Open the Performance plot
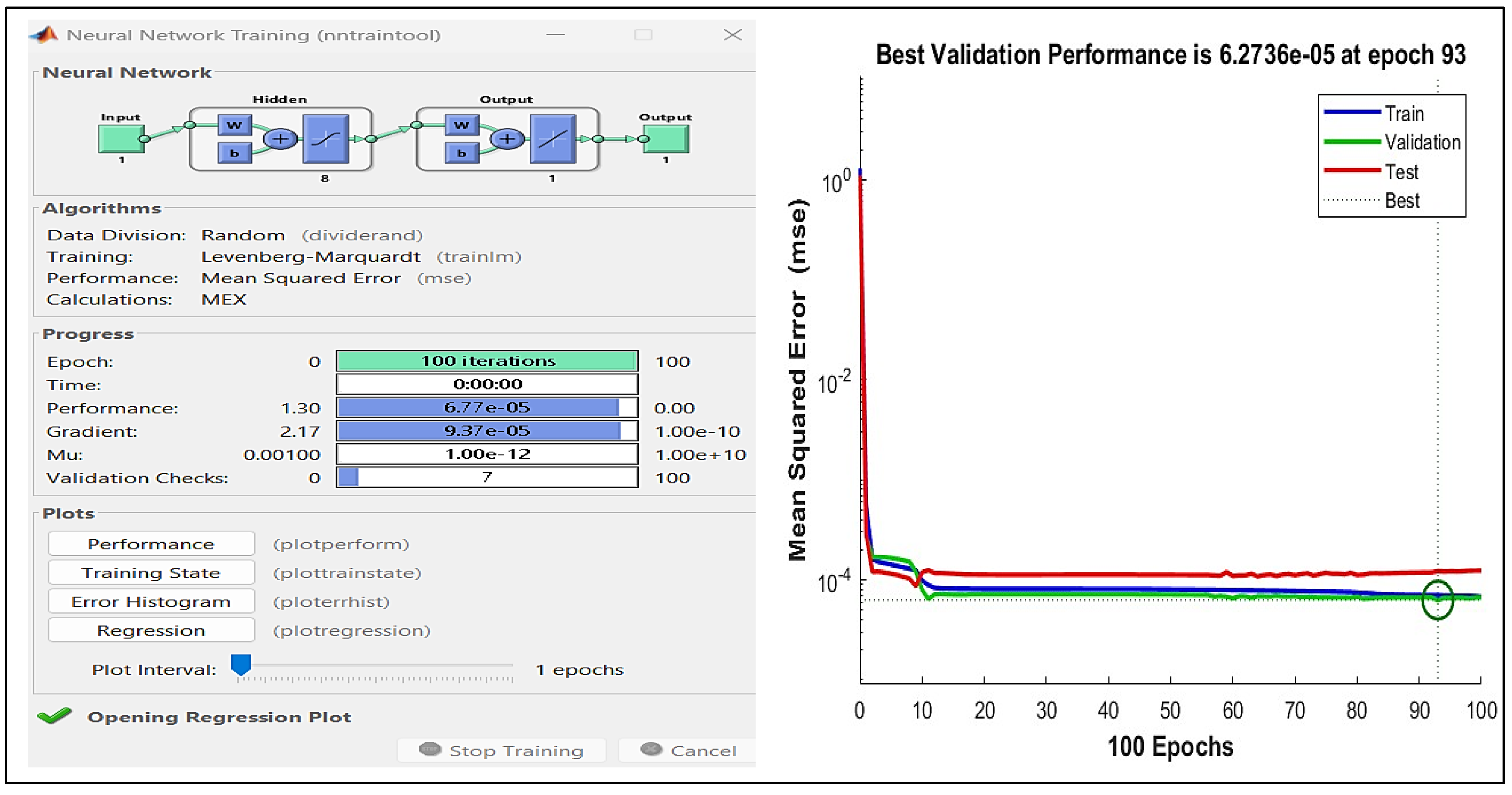Image resolution: width=1512 pixels, height=795 pixels. pos(151,544)
